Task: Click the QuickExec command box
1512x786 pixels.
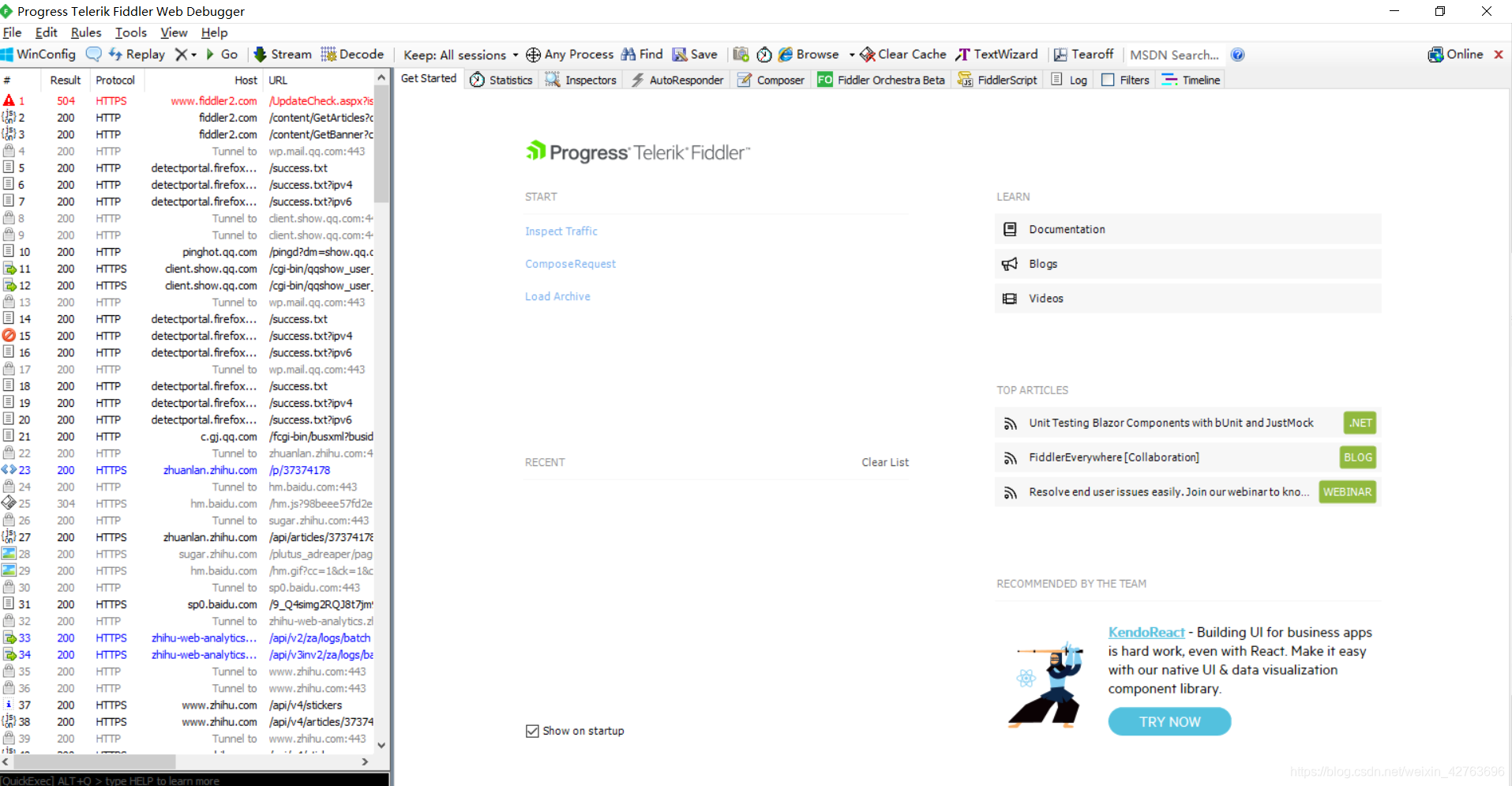Action: [x=194, y=780]
